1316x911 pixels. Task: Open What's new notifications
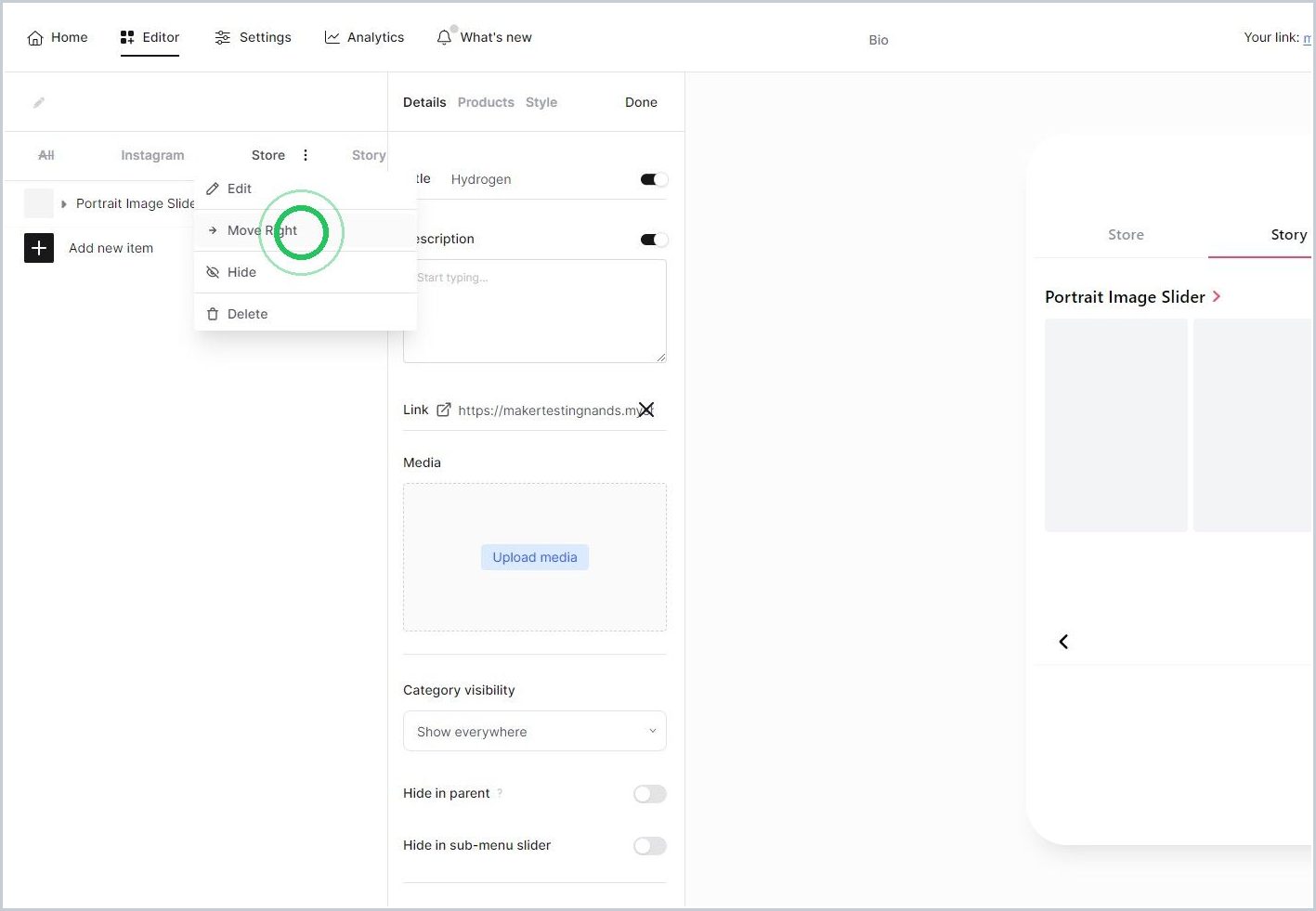tap(484, 37)
